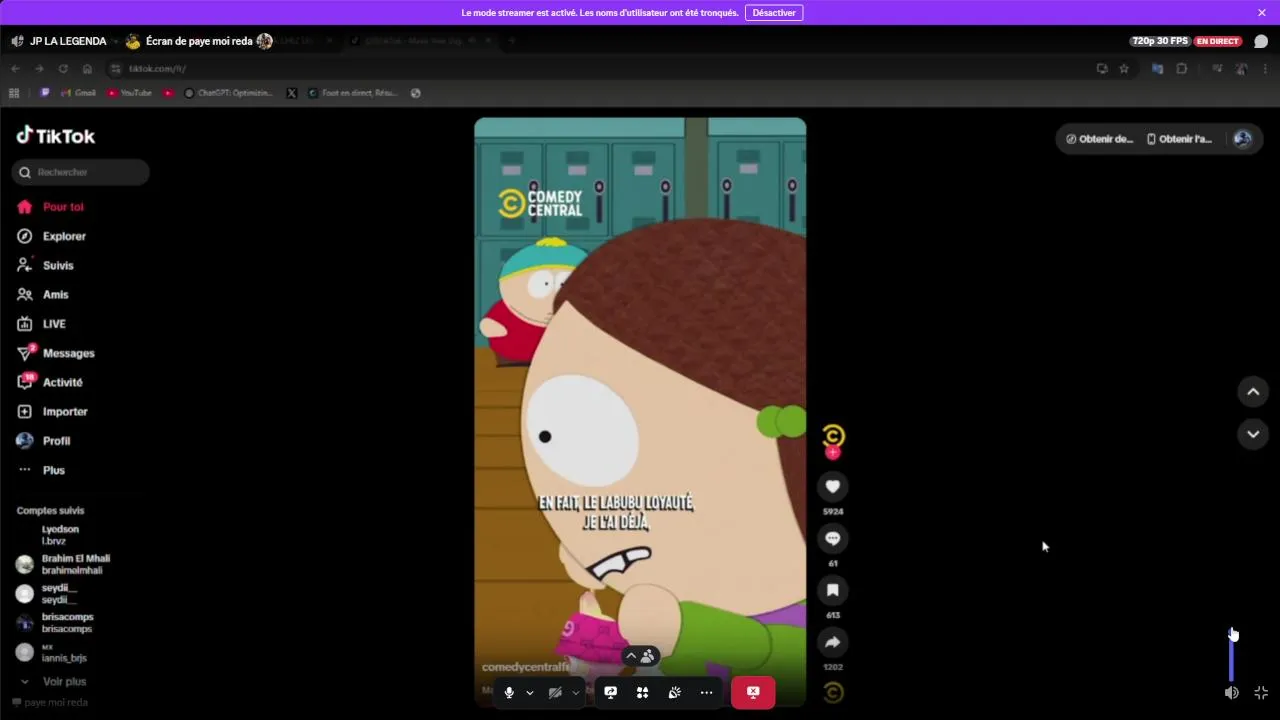The image size is (1280, 720).
Task: Open the profile avatar at top right
Action: 1242,139
